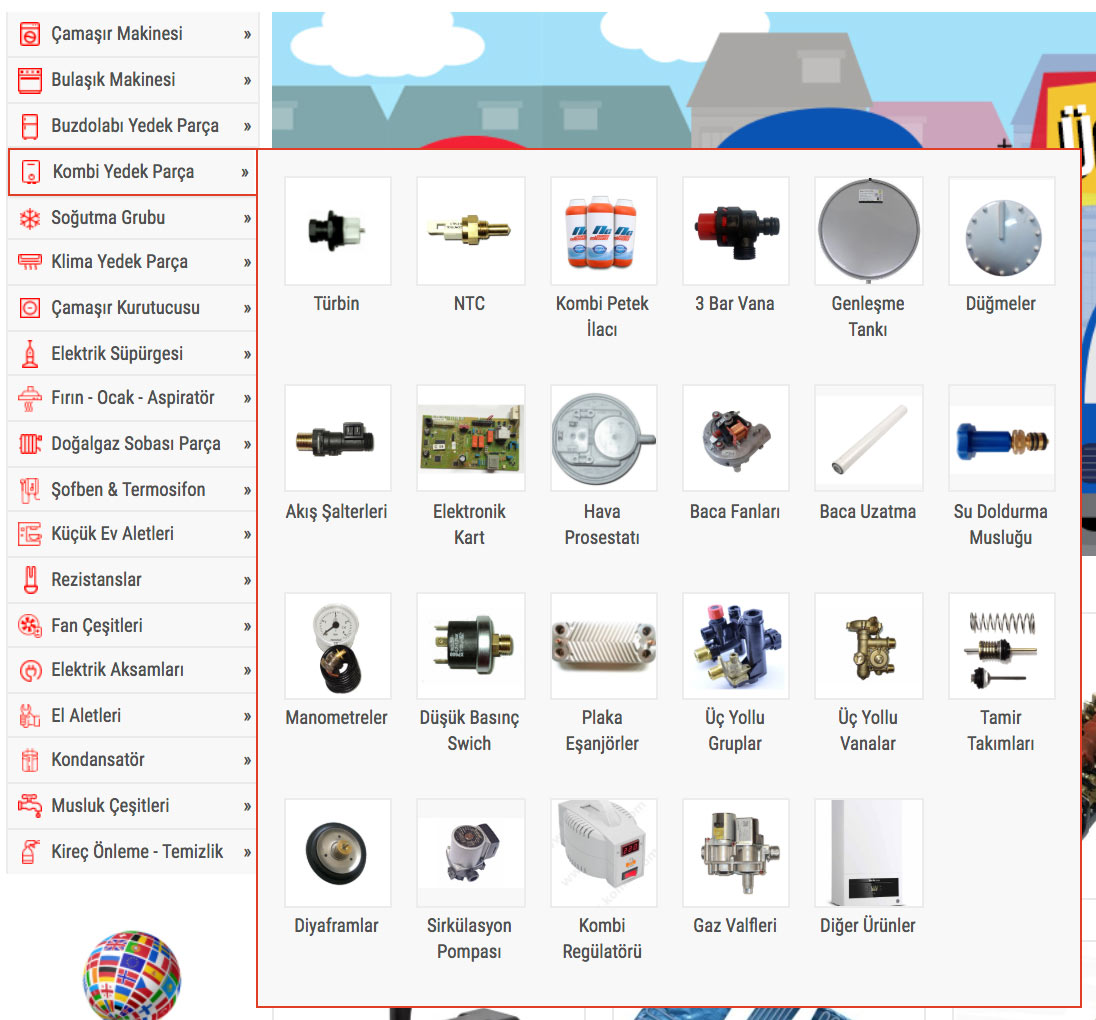
Task: Click the washing machine icon beside Çamaşır Makinesi
Action: coord(29,34)
